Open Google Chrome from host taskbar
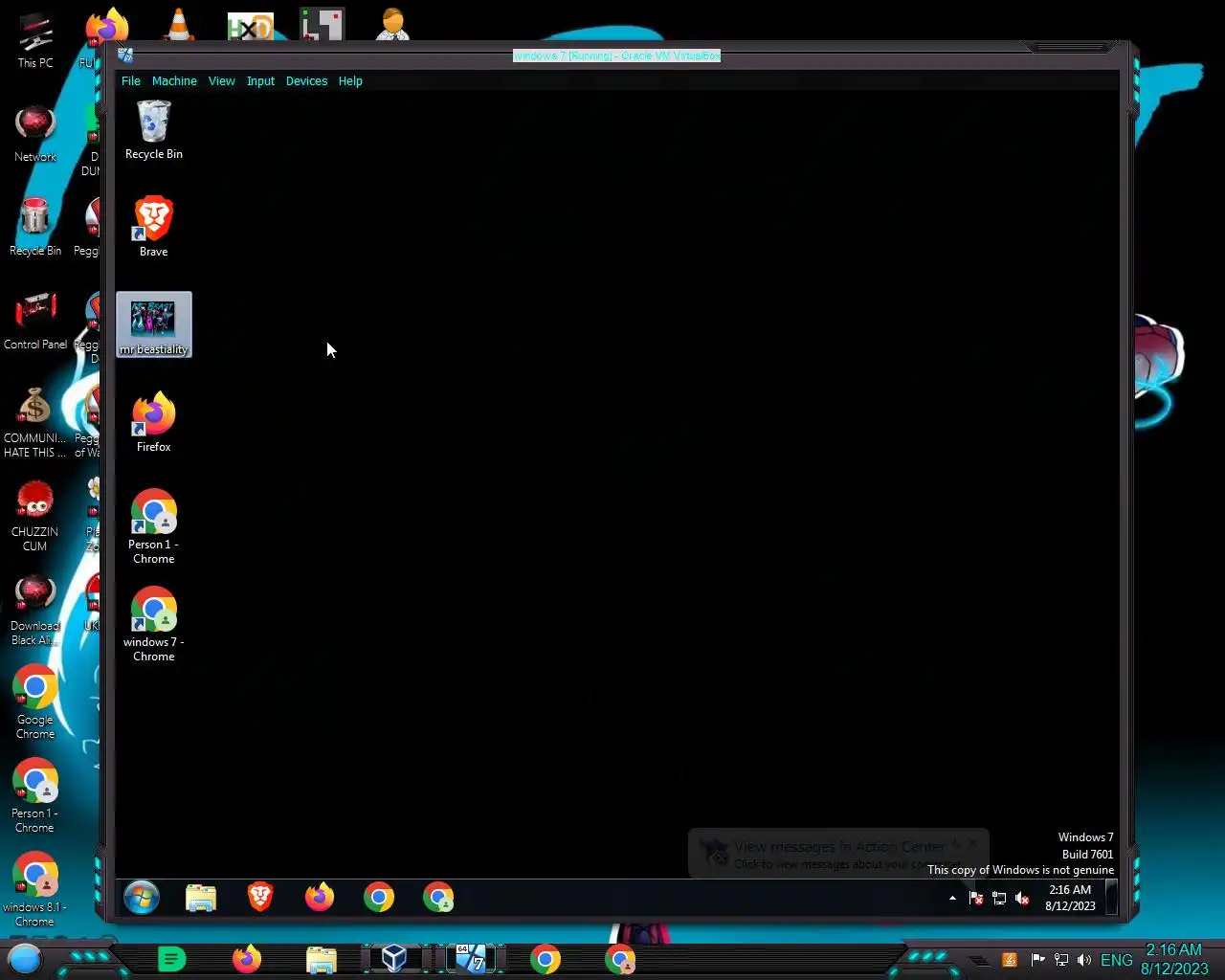Image resolution: width=1225 pixels, height=980 pixels. coord(546,959)
